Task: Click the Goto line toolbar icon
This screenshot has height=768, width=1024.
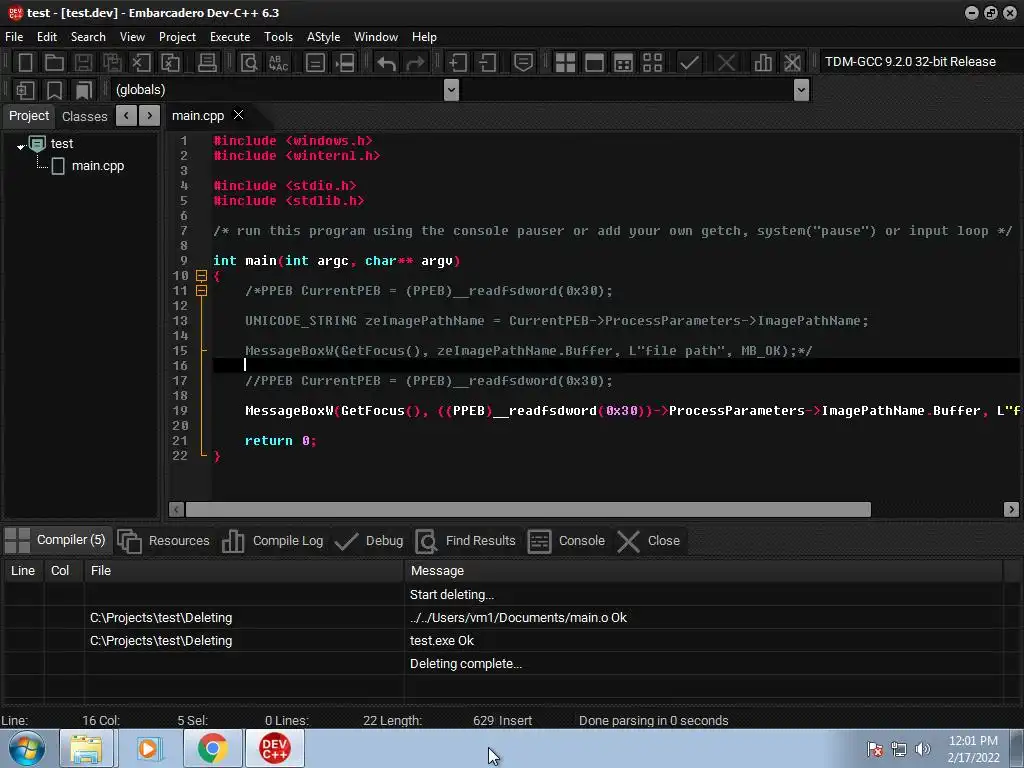Action: 344,63
